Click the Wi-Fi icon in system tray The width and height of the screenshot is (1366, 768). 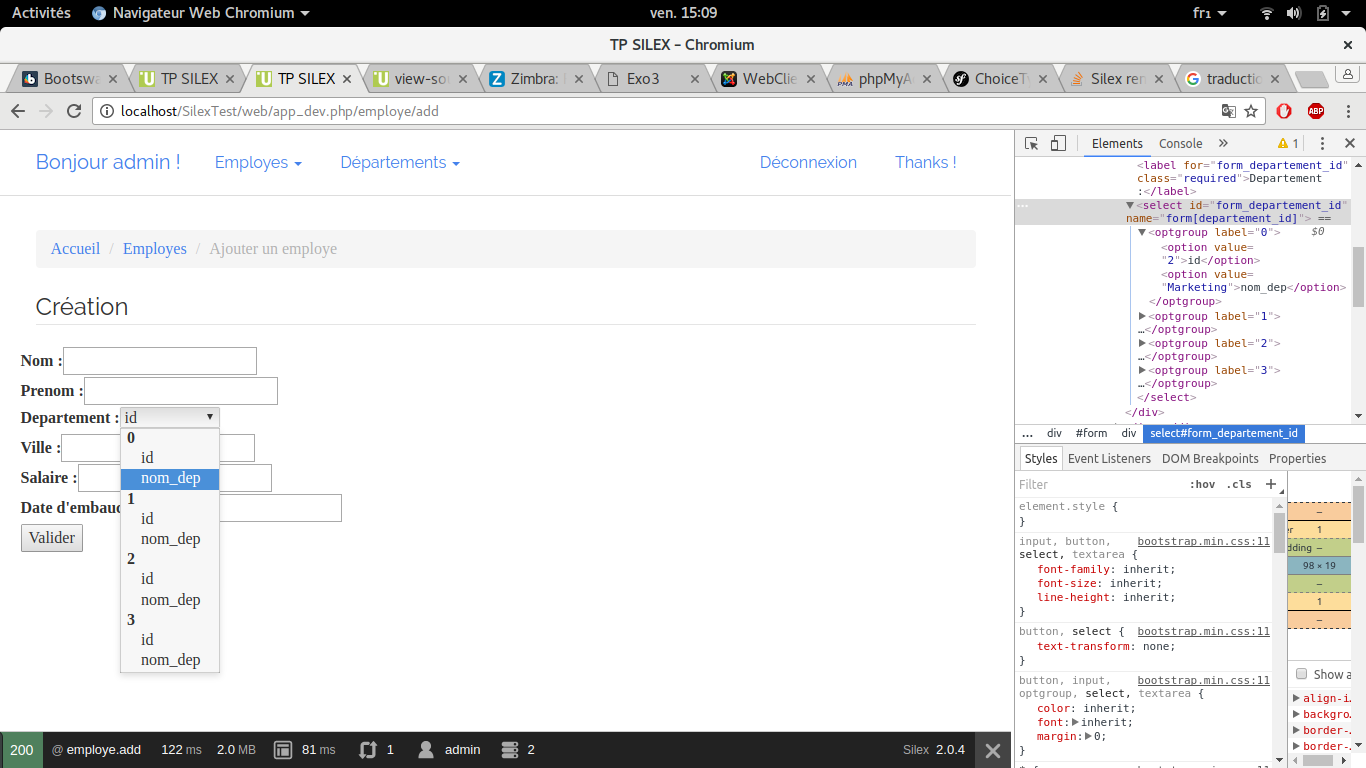[x=1267, y=13]
